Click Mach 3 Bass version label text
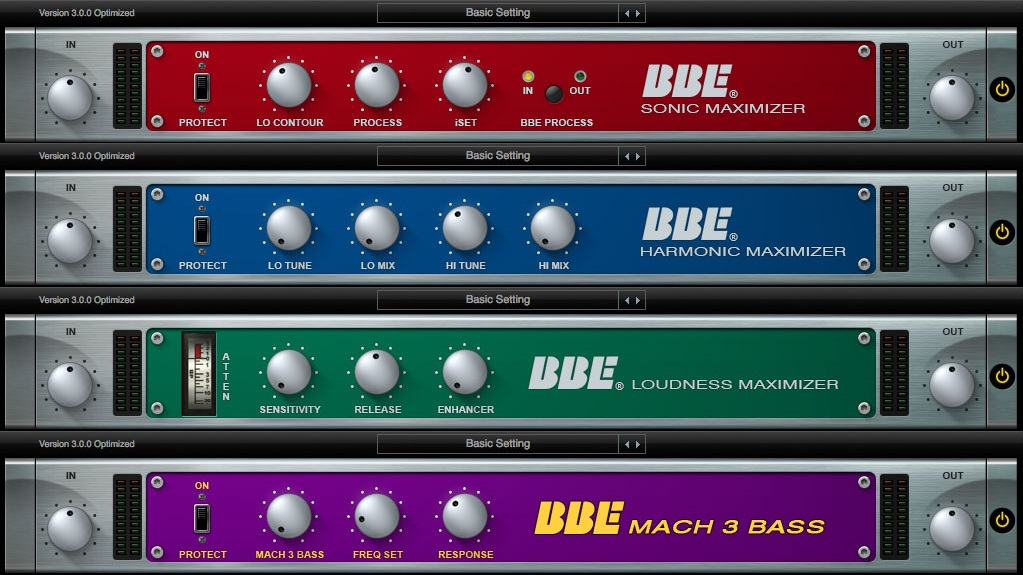1023x575 pixels. pyautogui.click(x=87, y=444)
